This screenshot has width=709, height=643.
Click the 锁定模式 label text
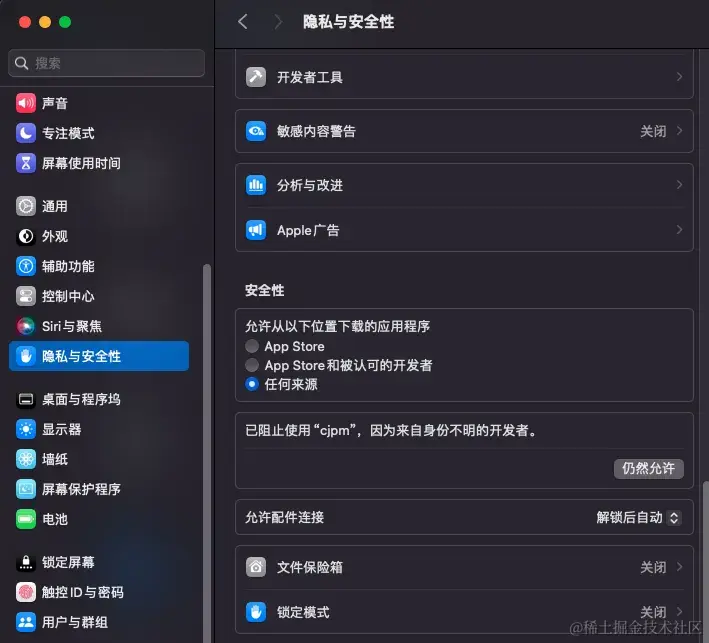(x=303, y=612)
